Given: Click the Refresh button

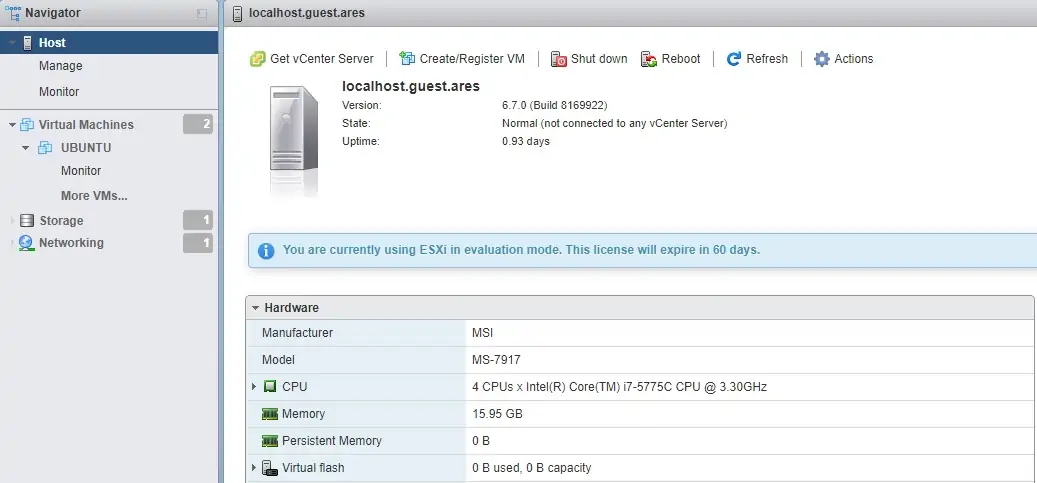Looking at the screenshot, I should click(x=757, y=59).
